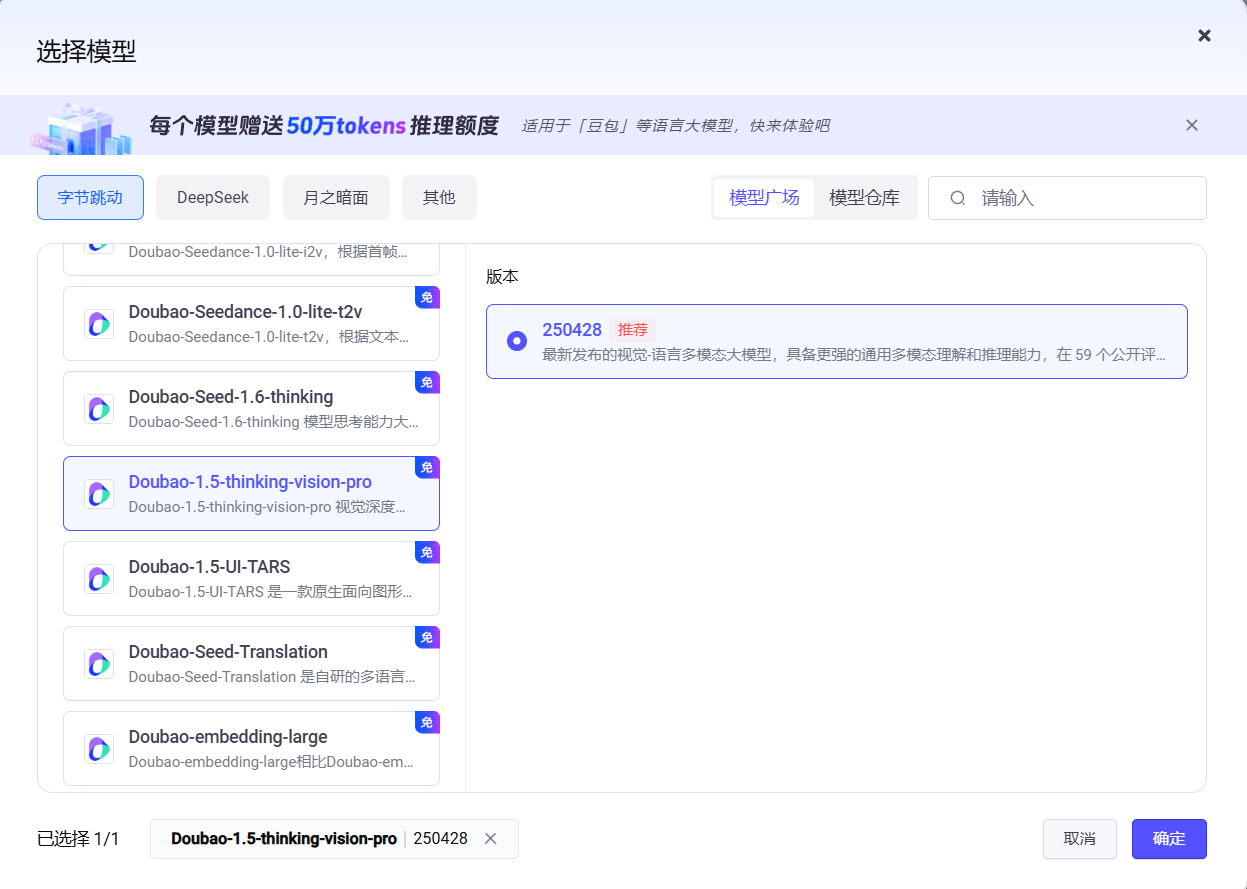The width and height of the screenshot is (1247, 889).
Task: Click the 请输入 search field
Action: [x=1067, y=198]
